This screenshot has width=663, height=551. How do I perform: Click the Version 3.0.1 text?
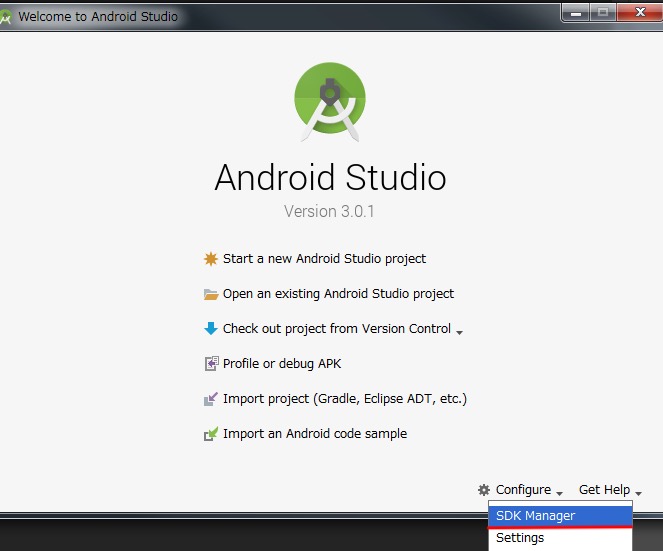pyautogui.click(x=329, y=211)
